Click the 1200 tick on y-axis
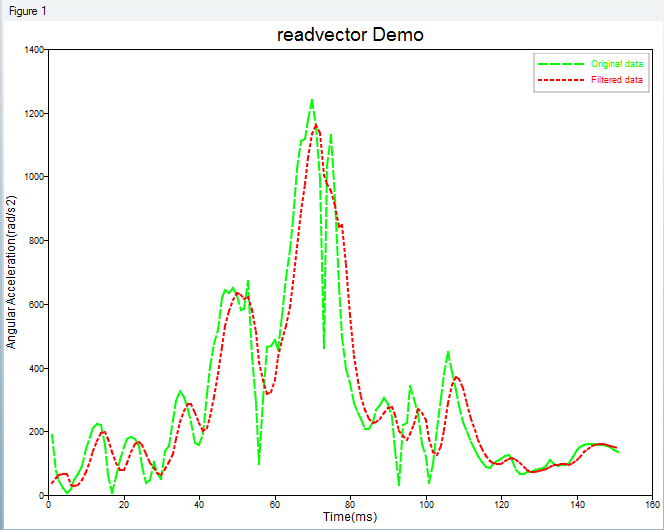The height and width of the screenshot is (530, 664). coord(34,113)
